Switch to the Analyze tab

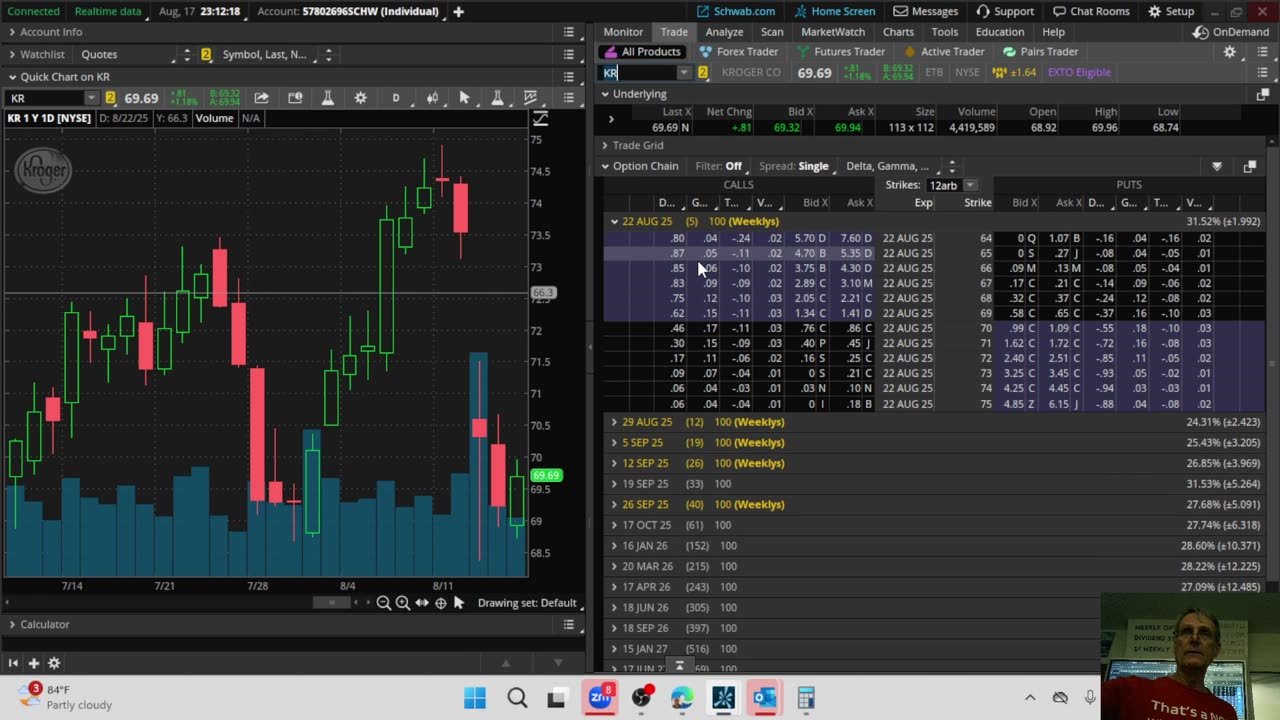click(724, 32)
